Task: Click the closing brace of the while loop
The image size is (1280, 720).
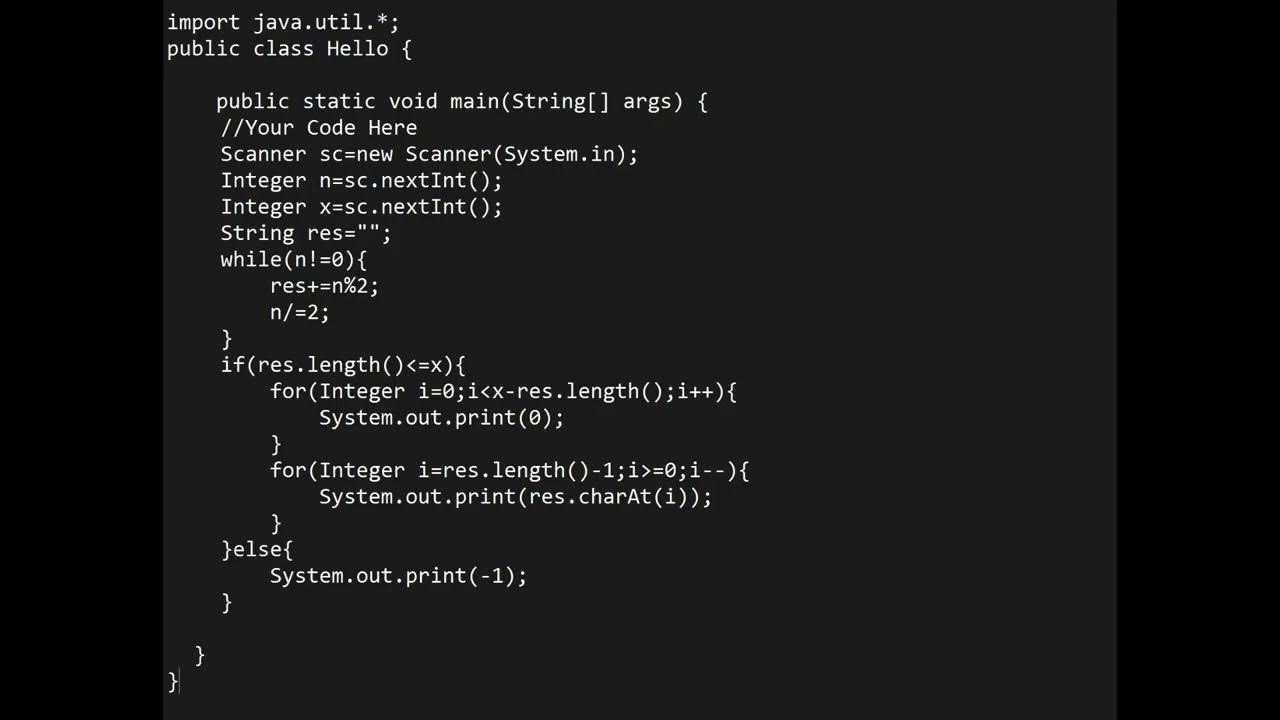Action: (x=226, y=338)
